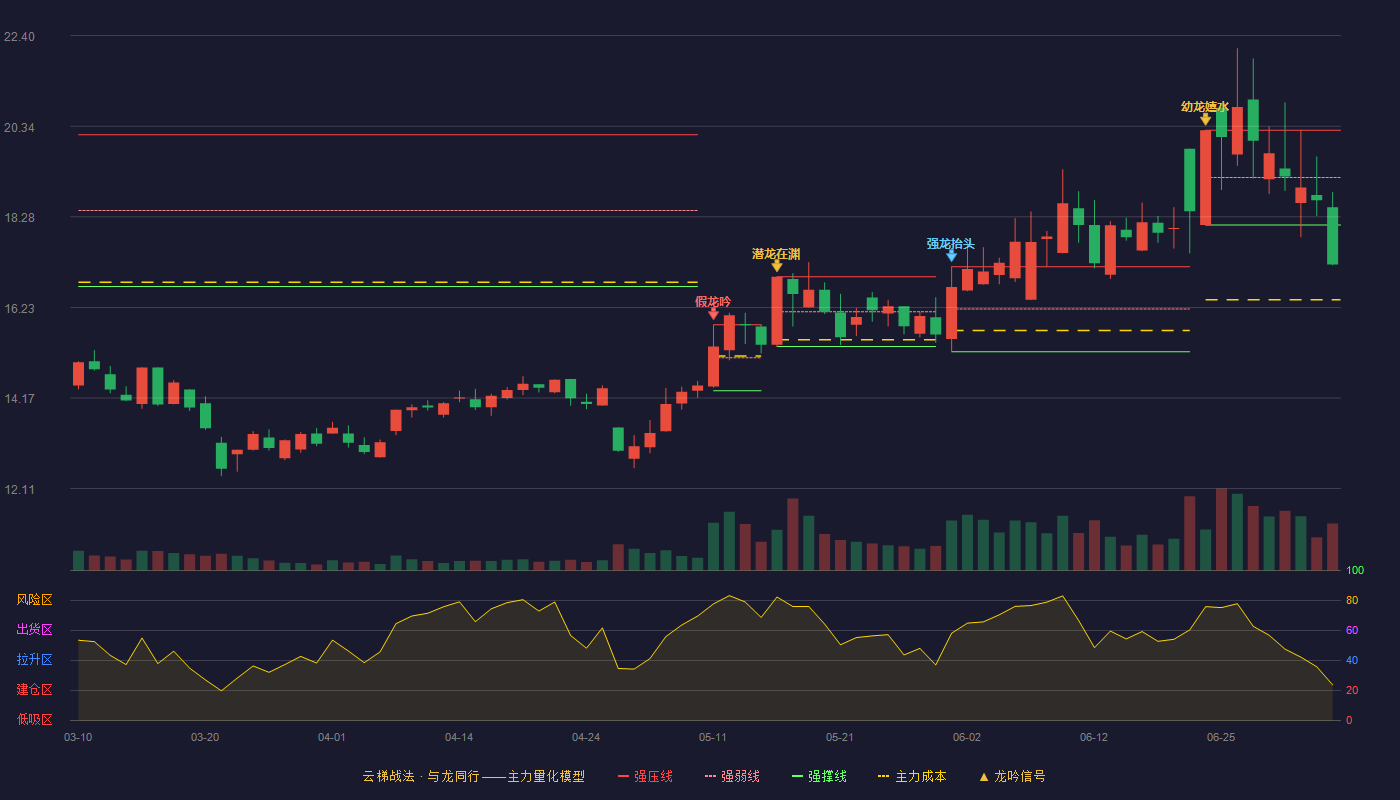Click the 06-02 date label
This screenshot has width=1400, height=800.
[967, 737]
